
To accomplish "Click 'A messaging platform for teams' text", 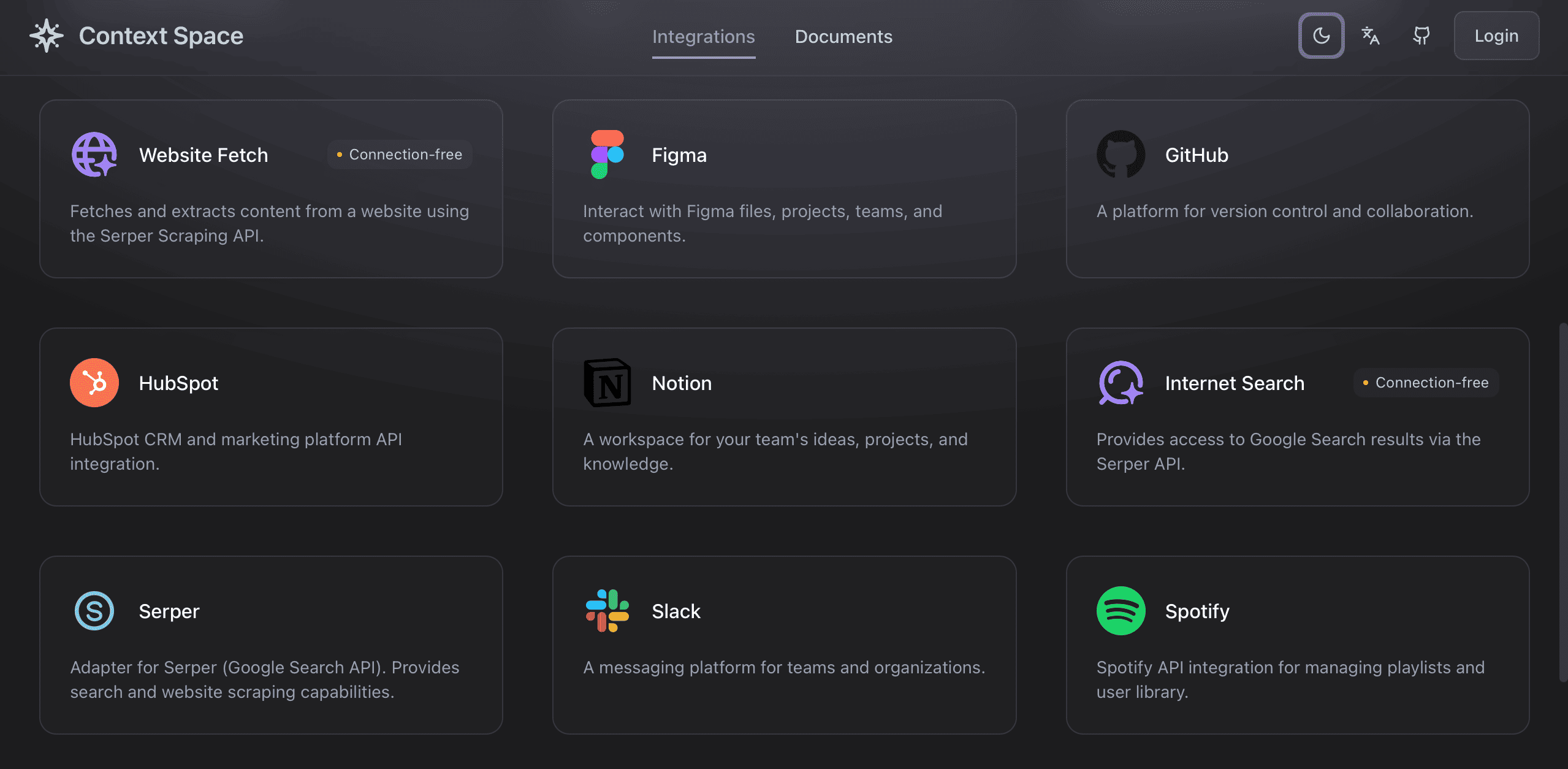I will [x=784, y=667].
